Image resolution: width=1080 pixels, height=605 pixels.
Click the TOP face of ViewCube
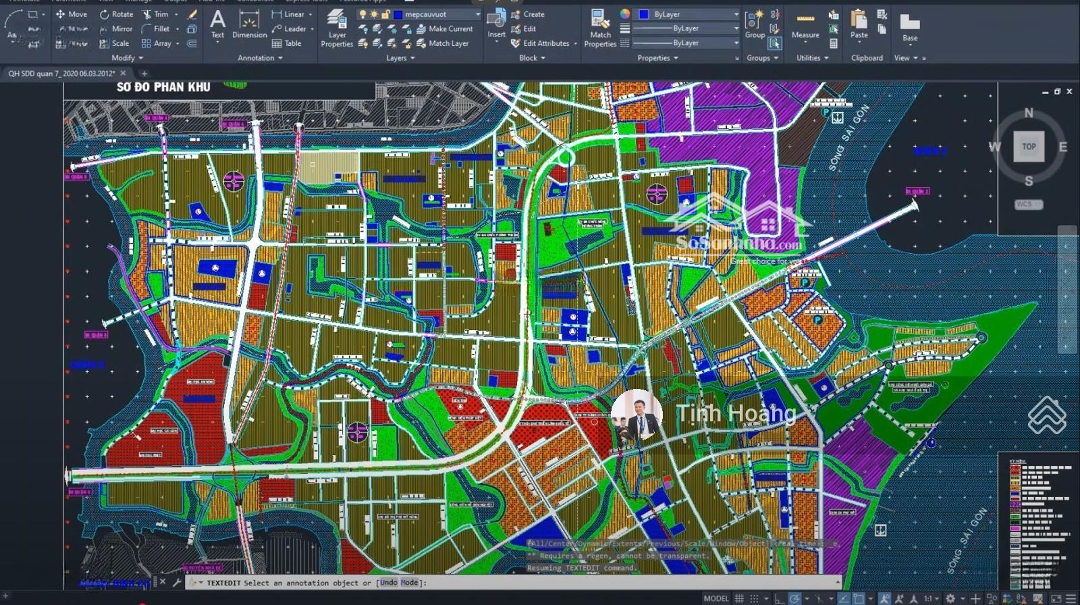coord(1028,146)
